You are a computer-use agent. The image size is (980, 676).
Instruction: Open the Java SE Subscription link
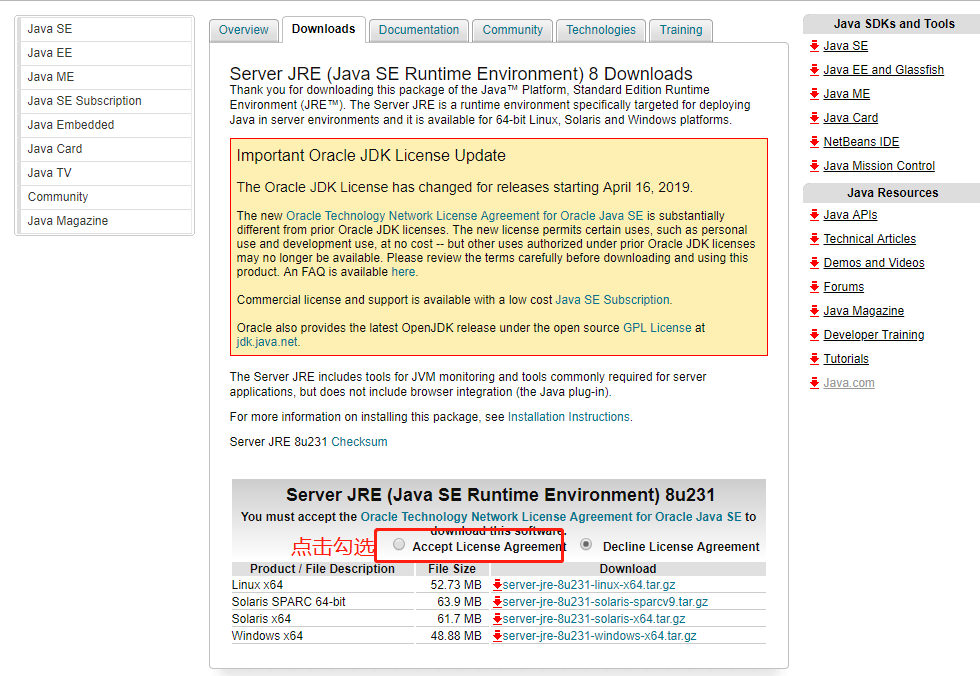point(612,299)
